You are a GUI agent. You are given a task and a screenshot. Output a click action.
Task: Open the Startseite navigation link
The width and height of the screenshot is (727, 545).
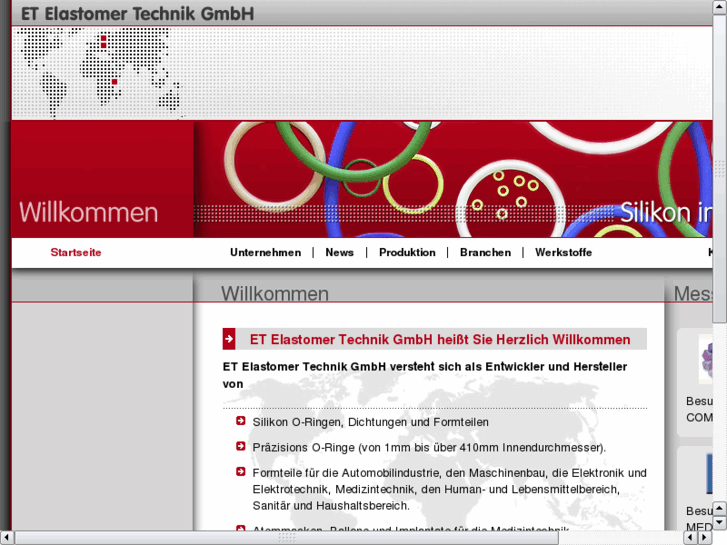pos(76,252)
